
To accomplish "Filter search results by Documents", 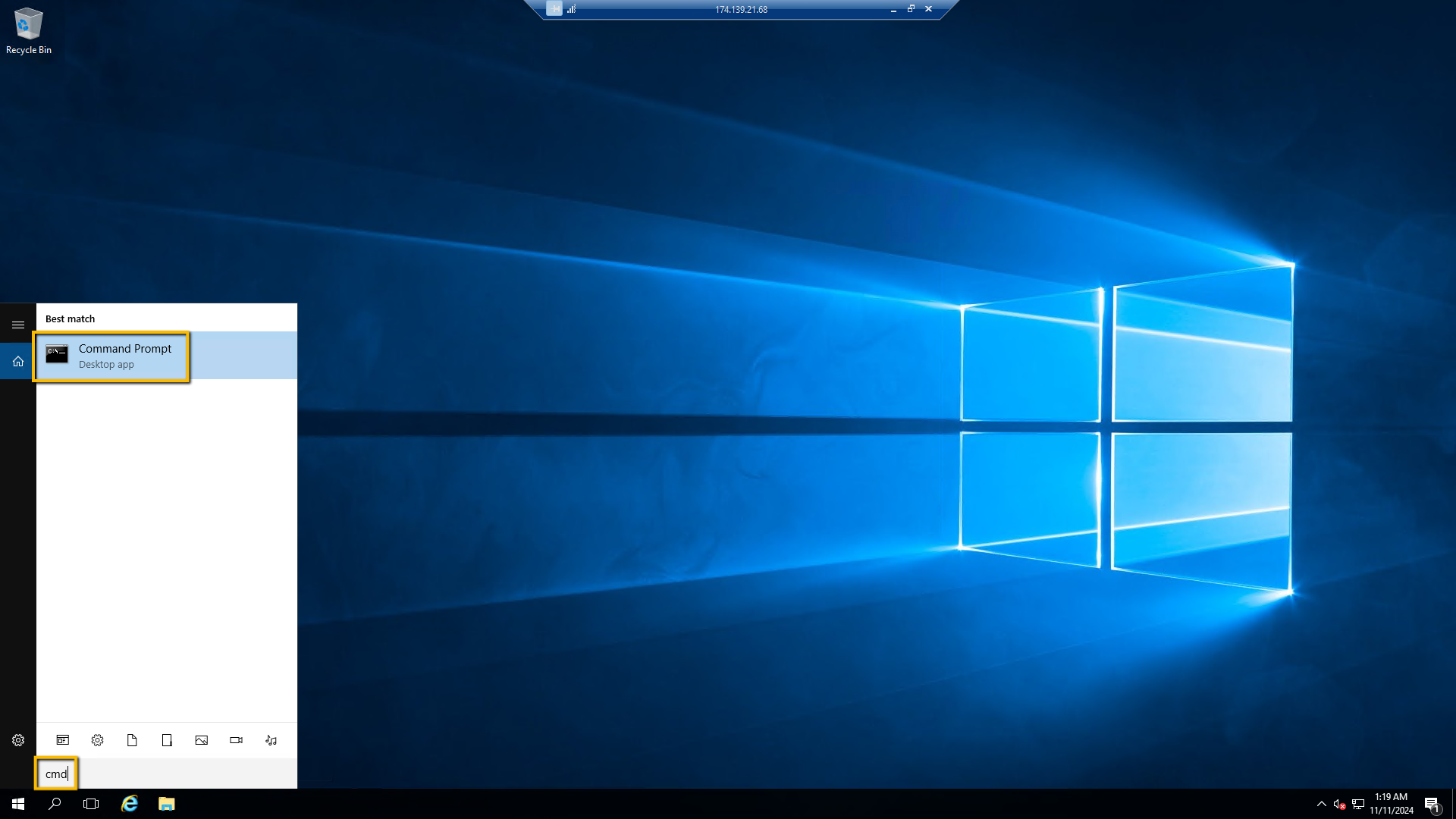I will tap(132, 740).
